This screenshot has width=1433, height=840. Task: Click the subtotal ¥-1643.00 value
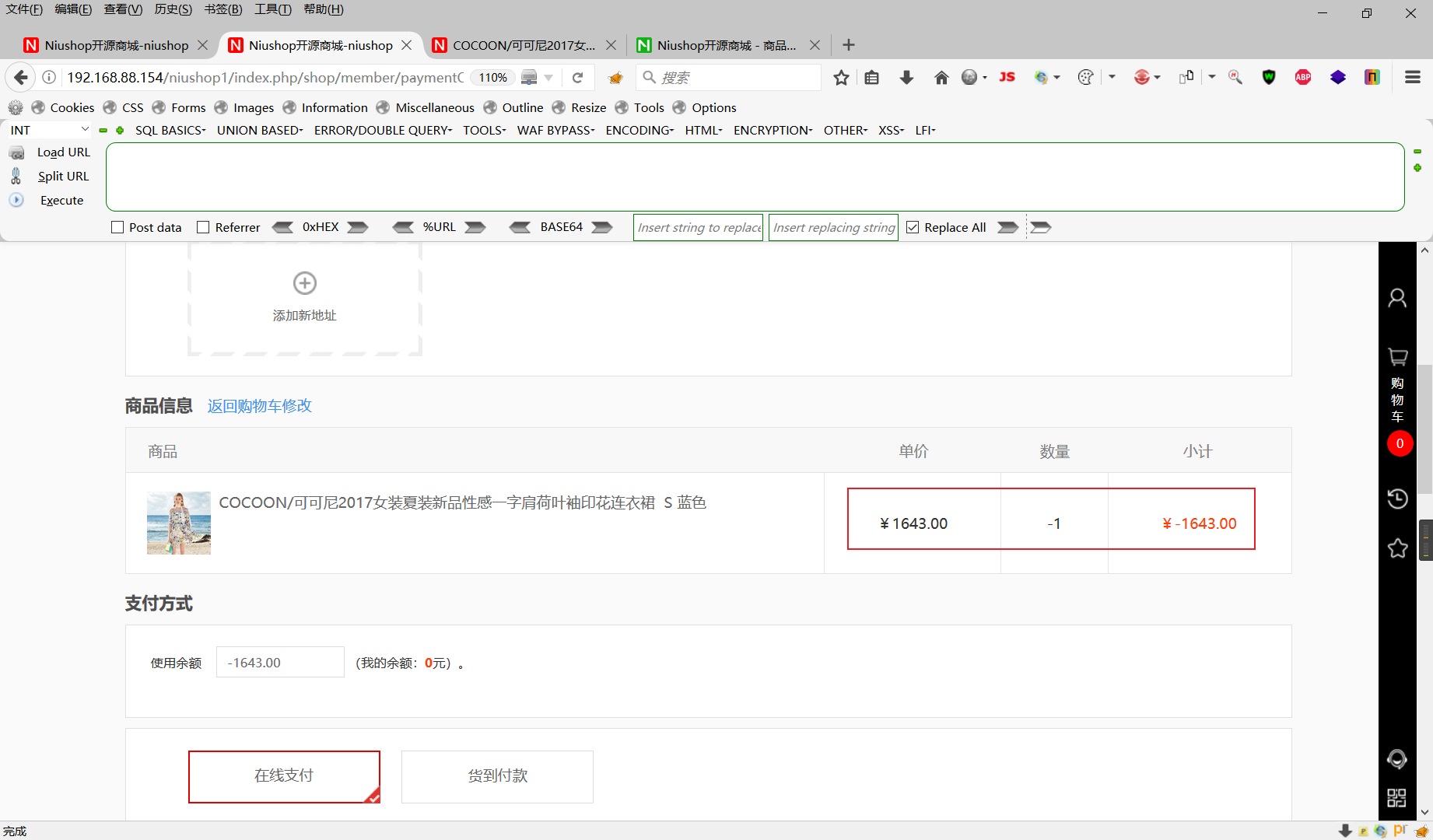coord(1199,523)
